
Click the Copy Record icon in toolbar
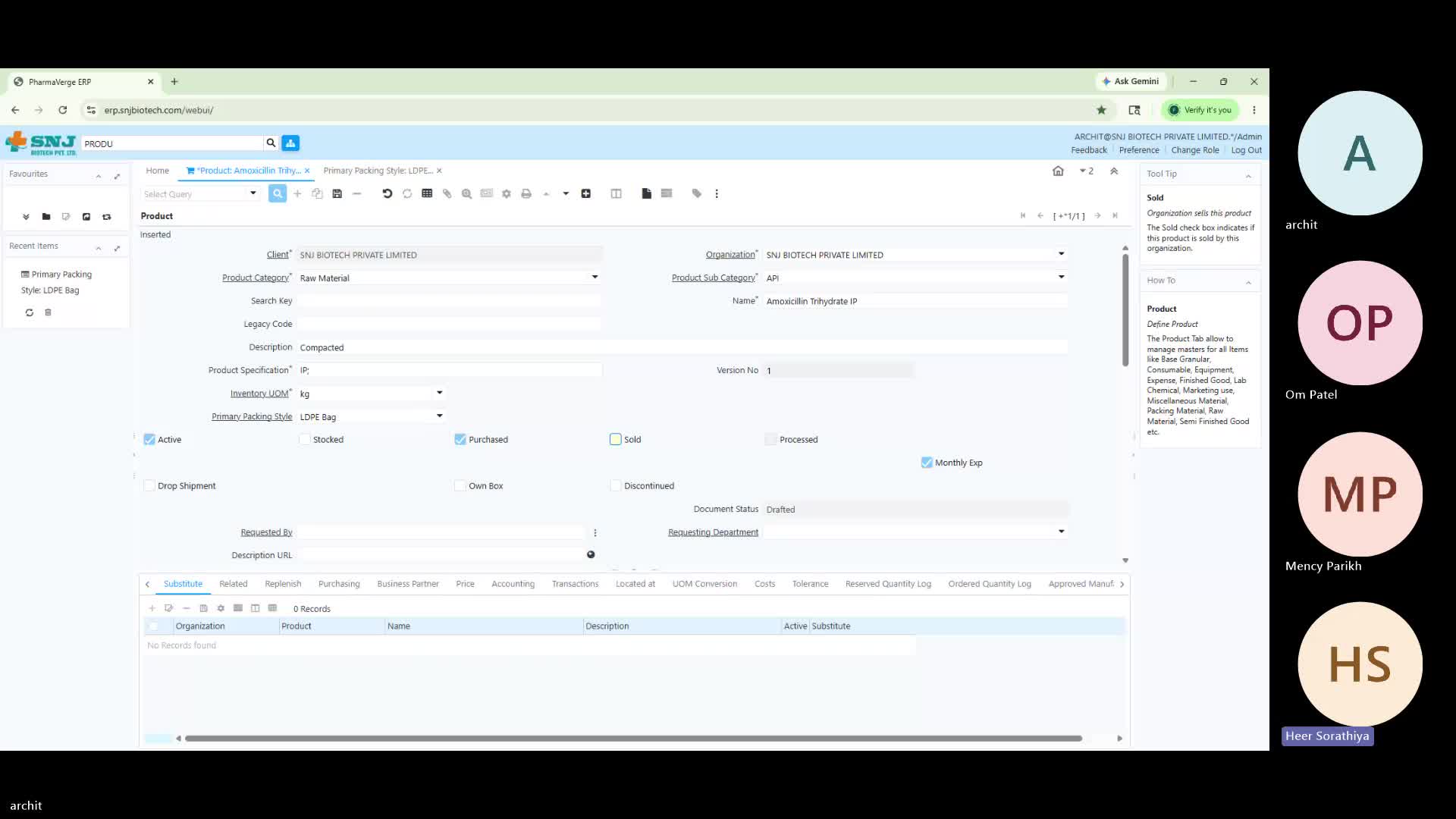click(317, 193)
